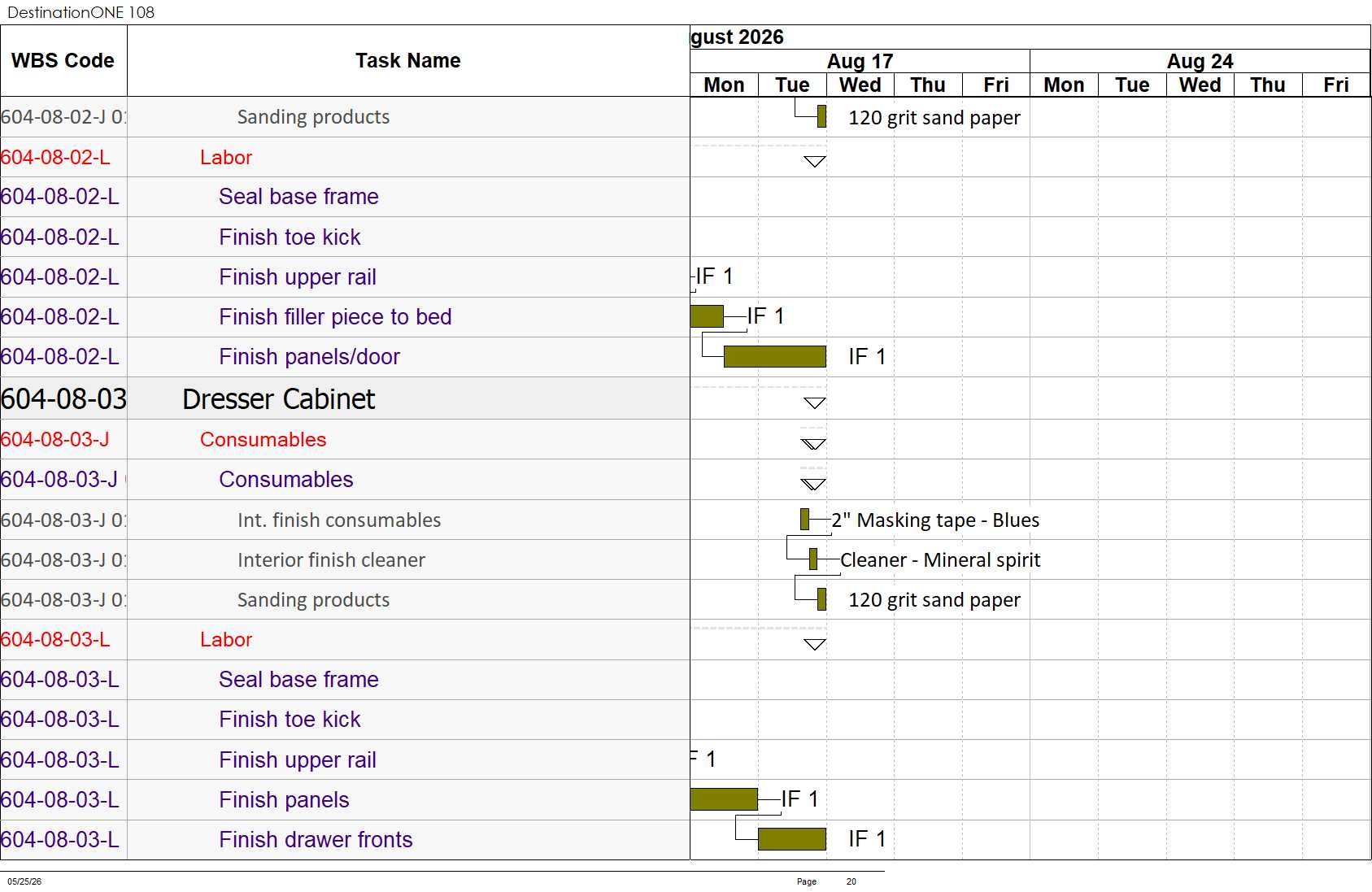Select the Seal base frame row under 604-08-03-L
Screen dimensions: 1372x892
(x=345, y=680)
